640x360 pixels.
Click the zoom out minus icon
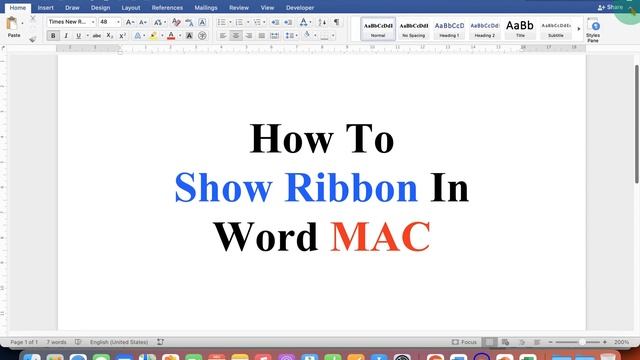[x=550, y=342]
